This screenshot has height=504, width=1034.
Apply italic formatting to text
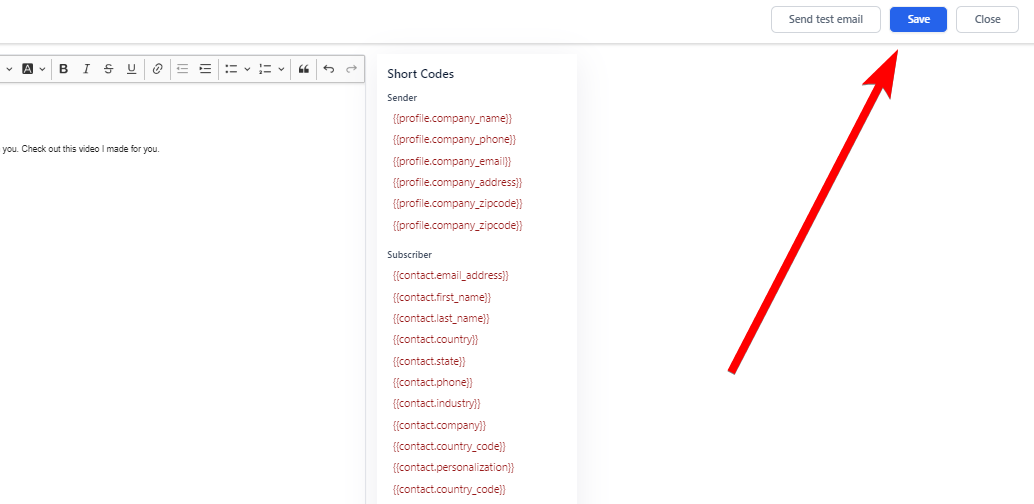pyautogui.click(x=86, y=69)
